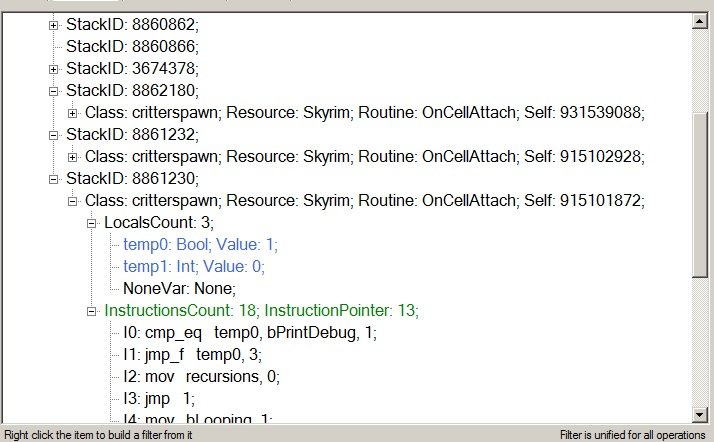Select instruction I0 cmp_eq line
The height and width of the screenshot is (442, 714).
coord(250,333)
